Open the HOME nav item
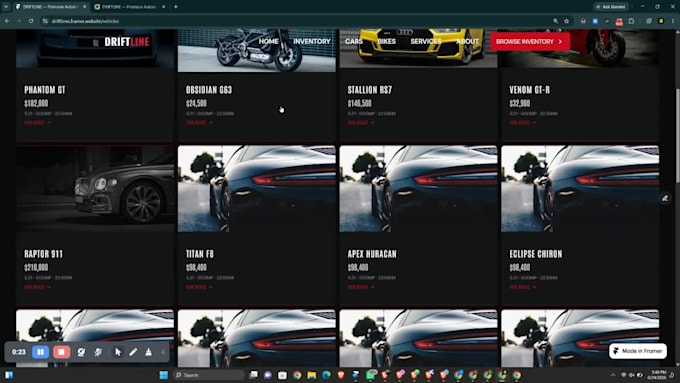The height and width of the screenshot is (383, 680). tap(268, 41)
